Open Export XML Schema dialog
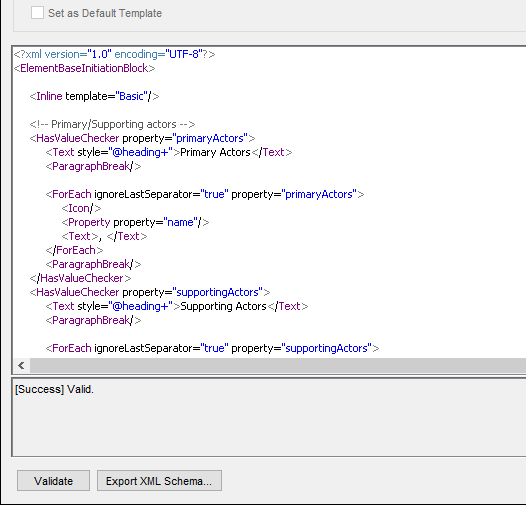This screenshot has height=505, width=526. [x=159, y=481]
